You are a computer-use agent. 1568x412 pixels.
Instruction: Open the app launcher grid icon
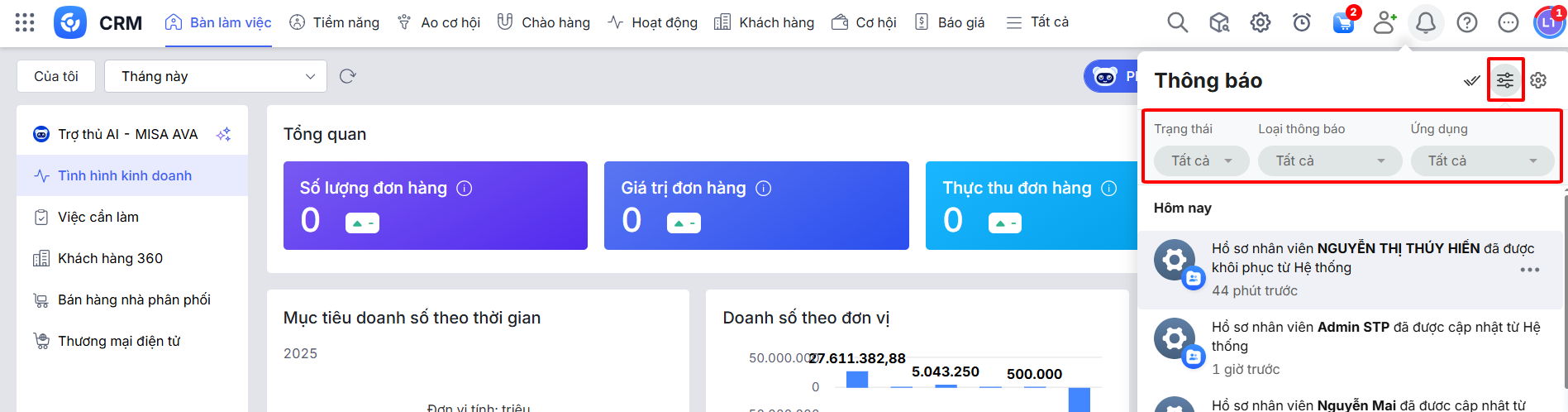point(25,22)
